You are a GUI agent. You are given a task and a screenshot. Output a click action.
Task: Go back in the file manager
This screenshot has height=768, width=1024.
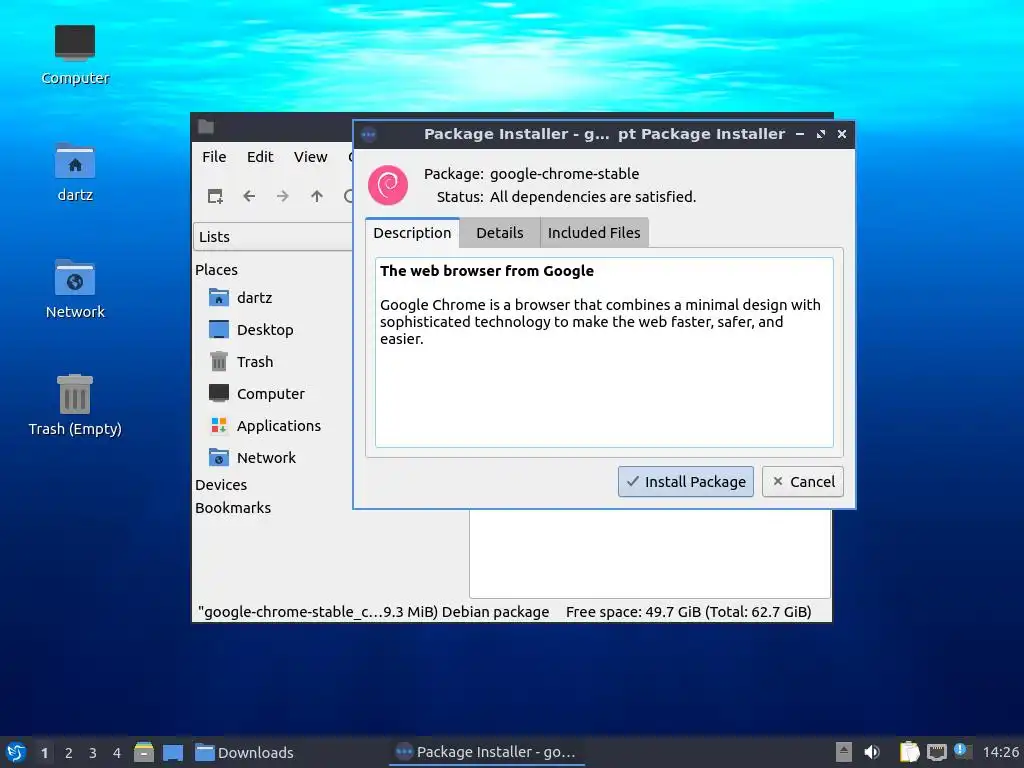(249, 196)
